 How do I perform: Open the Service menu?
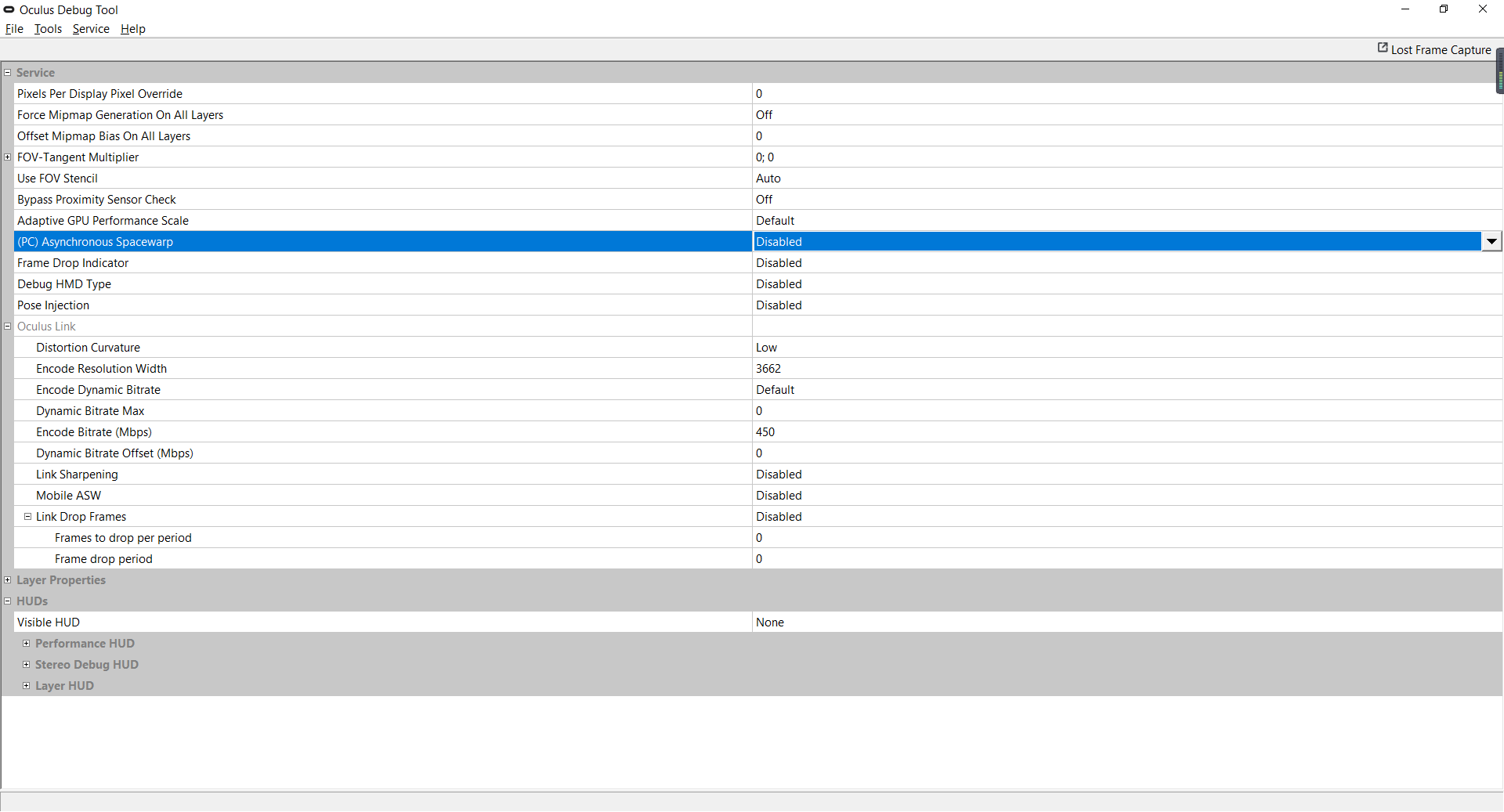tap(91, 29)
